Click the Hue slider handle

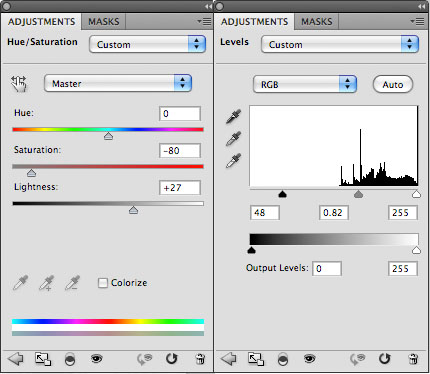click(108, 136)
